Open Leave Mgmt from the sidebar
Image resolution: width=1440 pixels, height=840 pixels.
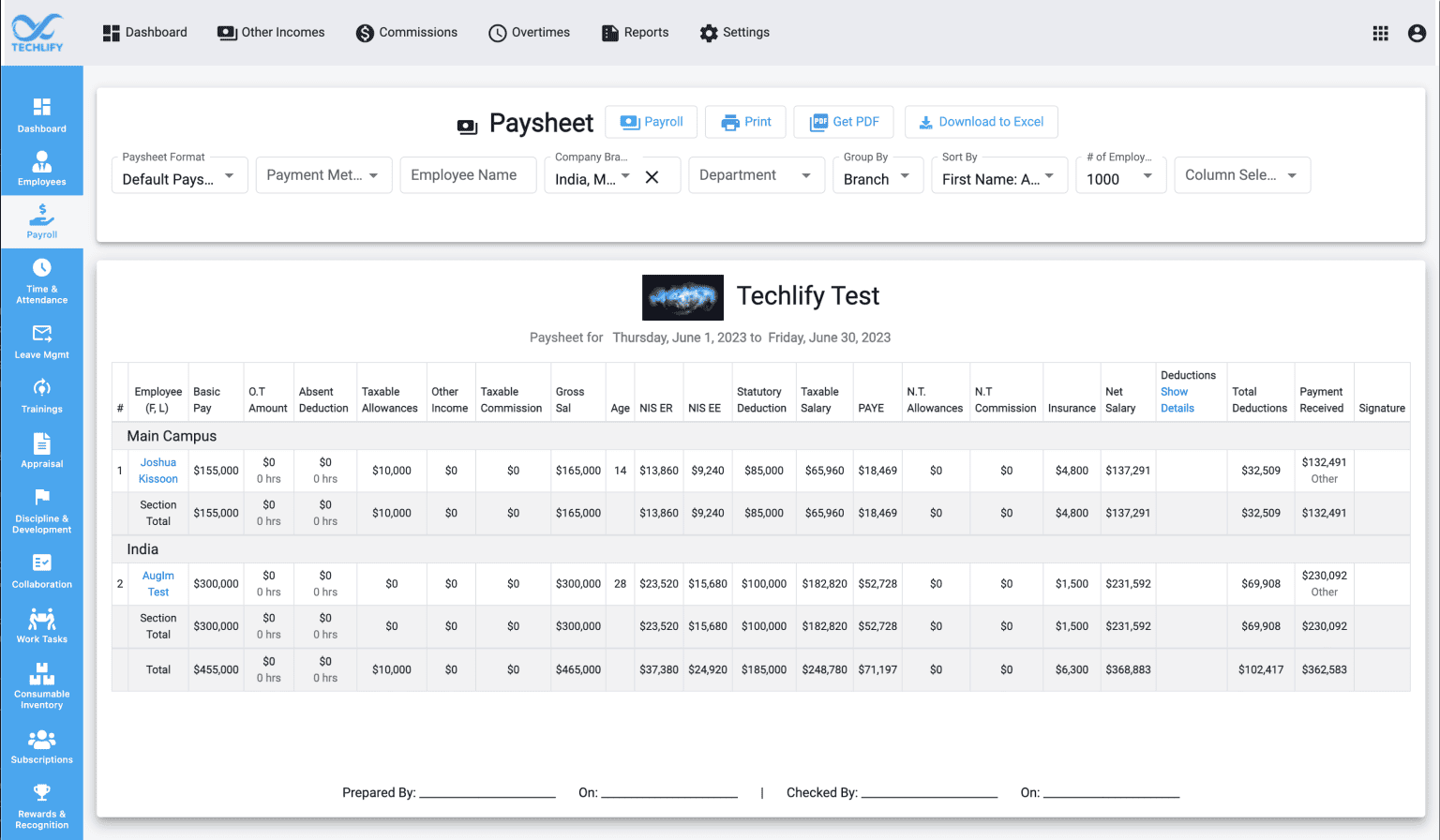pos(41,339)
